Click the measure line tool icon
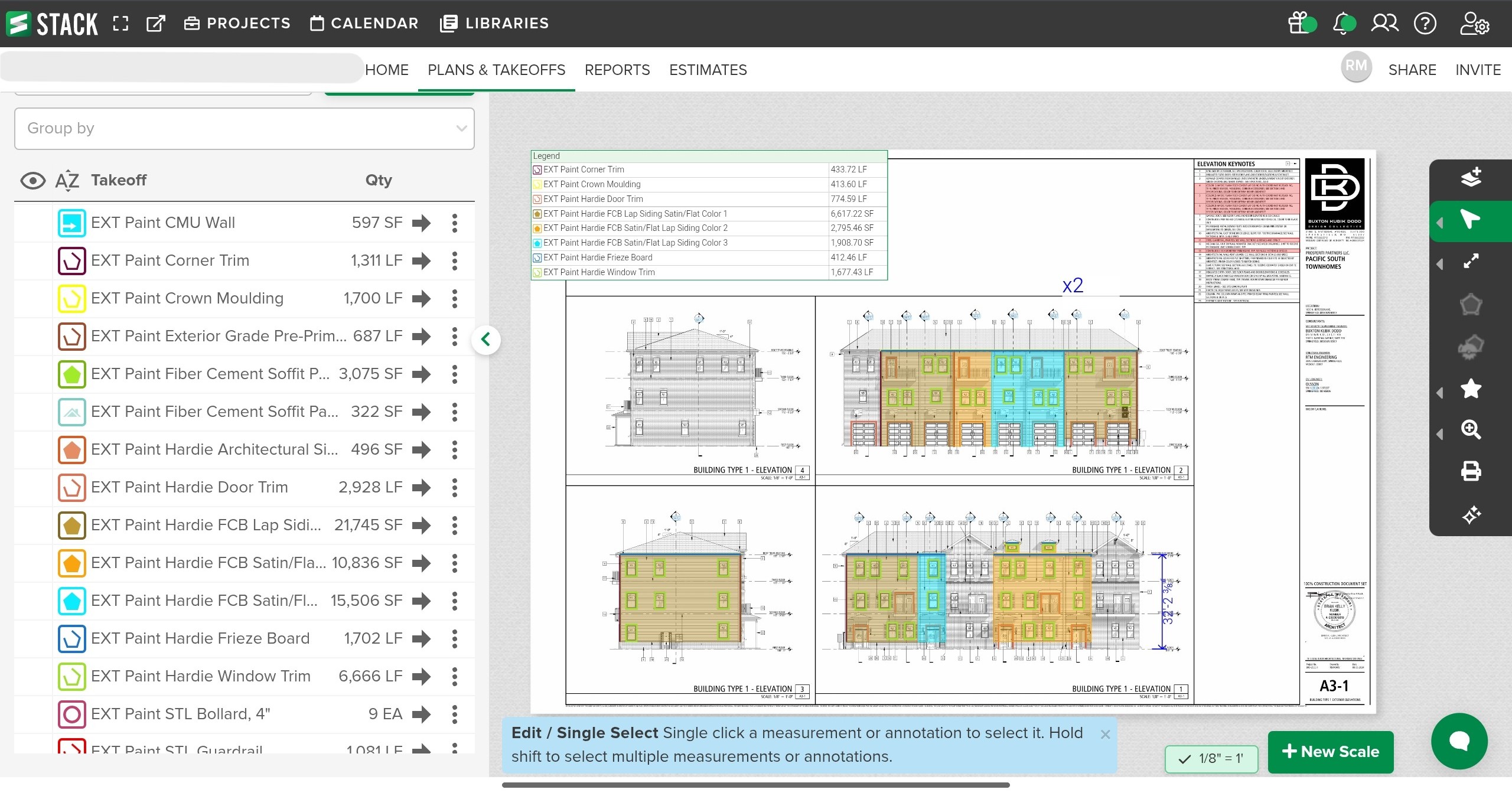 point(1470,262)
